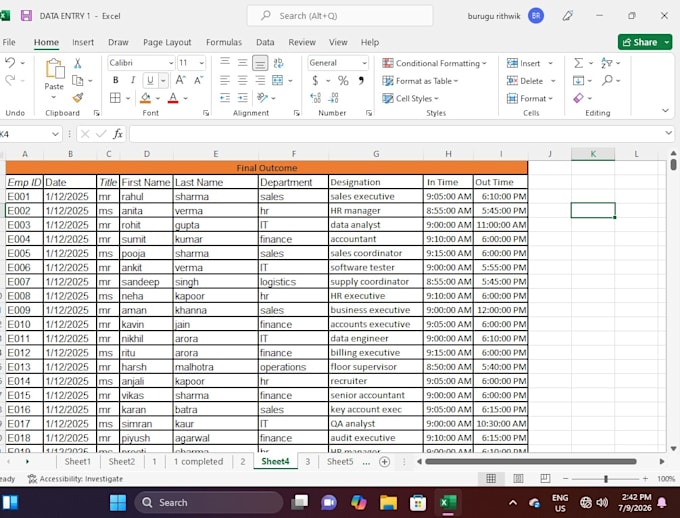Screen dimensions: 680x518
Task: Click Decrease Decimal icon
Action: point(333,98)
